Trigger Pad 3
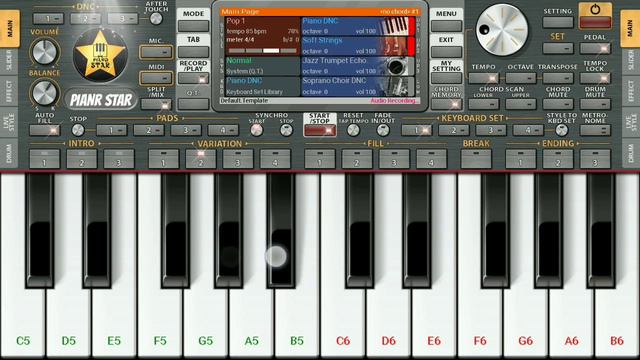Image resolution: width=640 pixels, height=360 pixels. coord(186,131)
